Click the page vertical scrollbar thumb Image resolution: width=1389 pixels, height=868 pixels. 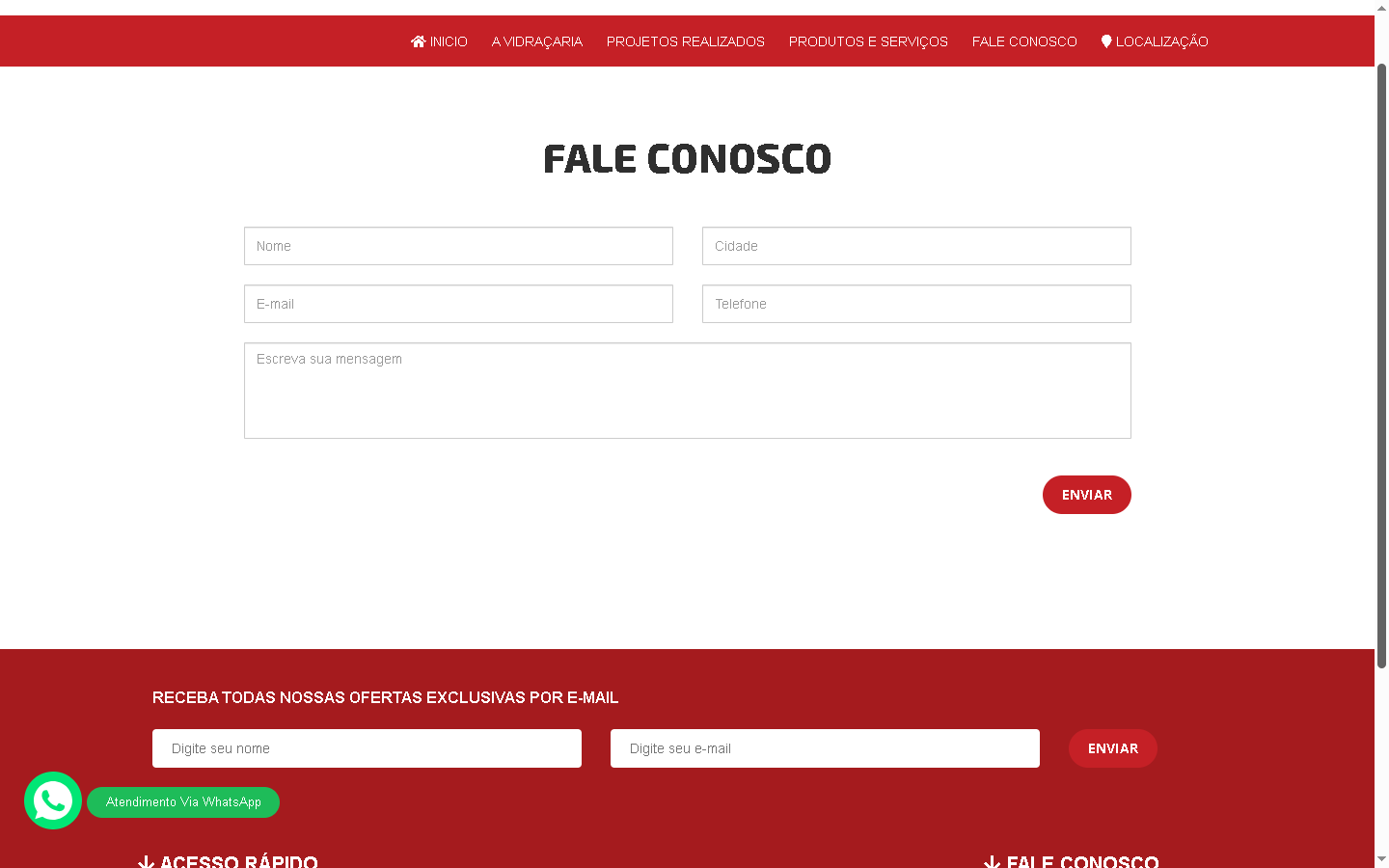[1381, 366]
